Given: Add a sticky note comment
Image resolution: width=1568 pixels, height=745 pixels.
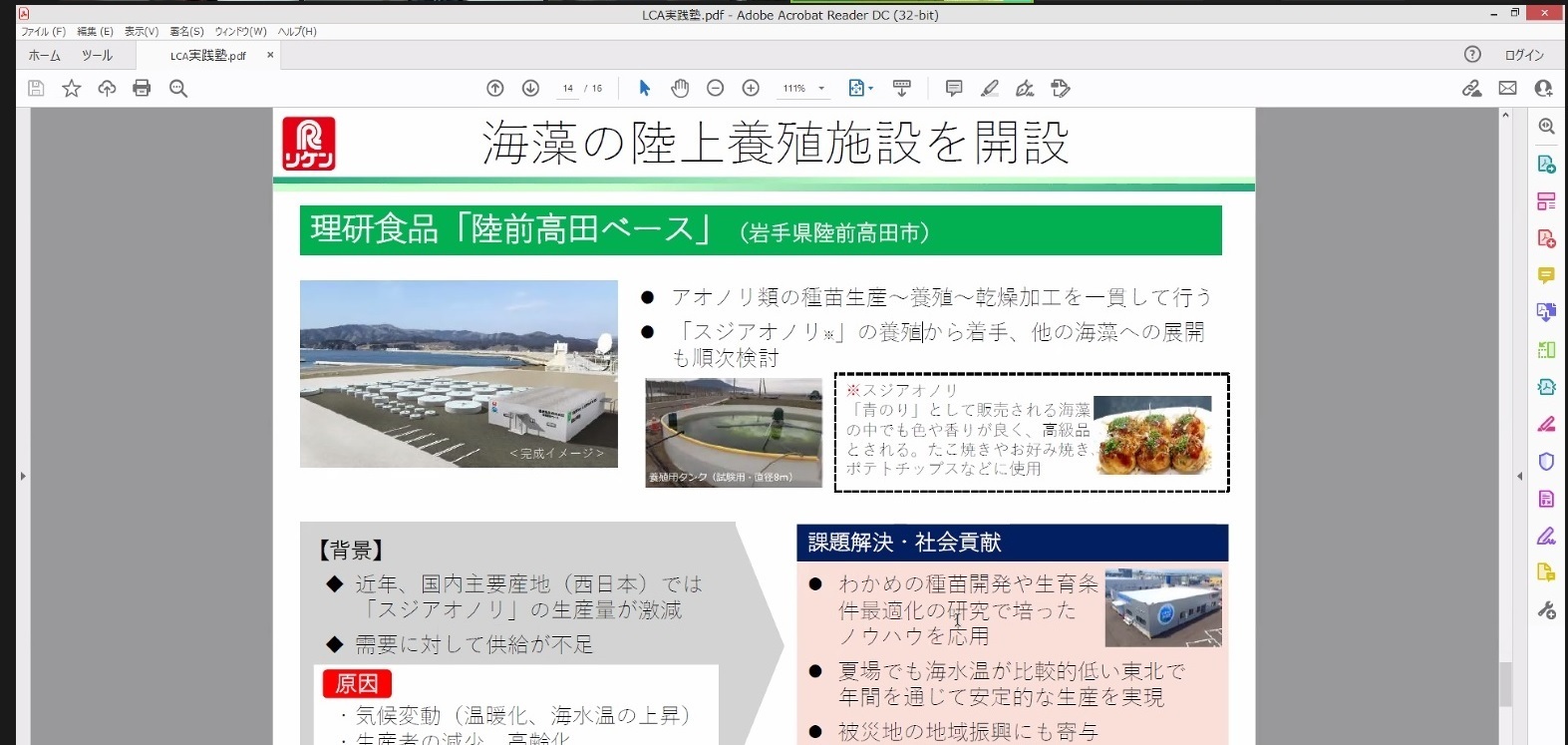Looking at the screenshot, I should pyautogui.click(x=954, y=89).
